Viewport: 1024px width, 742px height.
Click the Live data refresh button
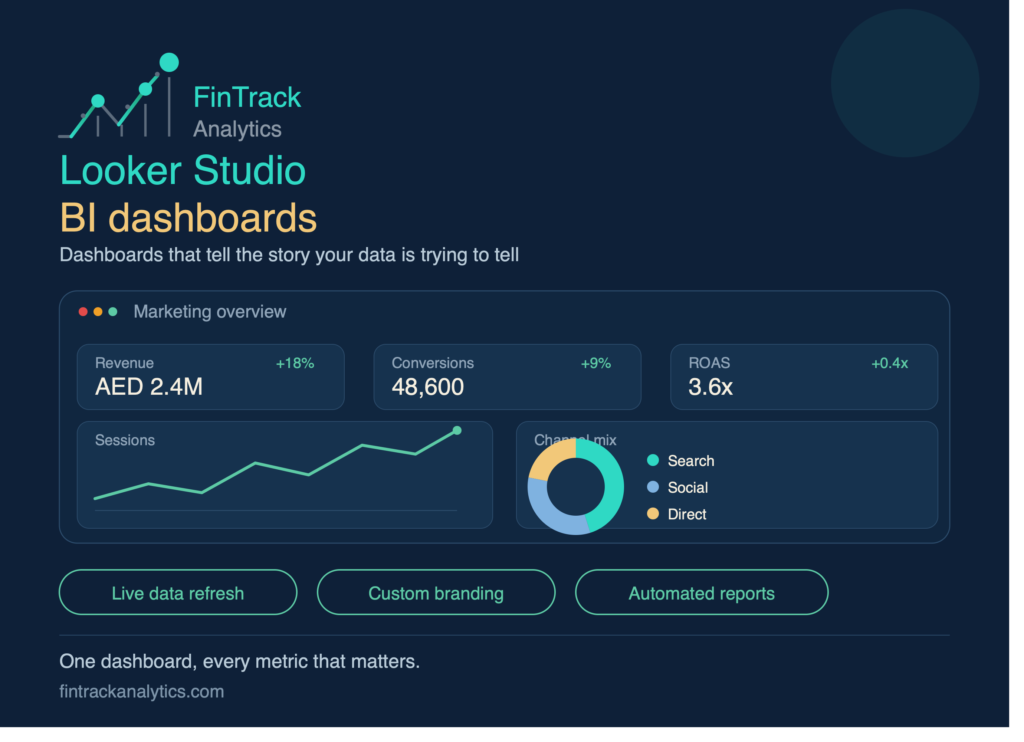tap(178, 592)
